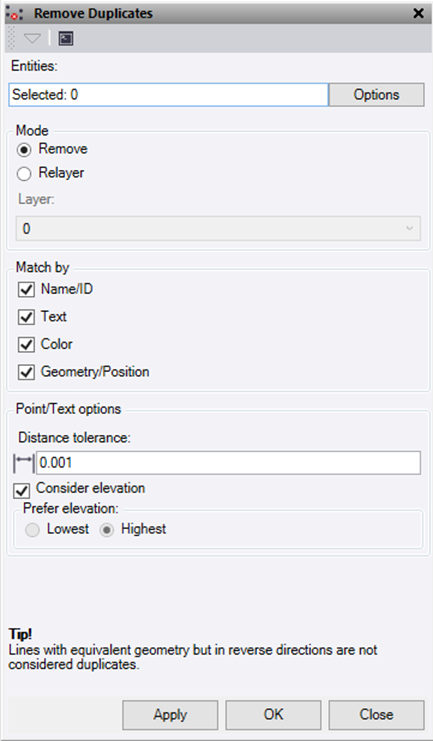This screenshot has width=433, height=741.
Task: Click the command window toolbar icon
Action: (66, 38)
